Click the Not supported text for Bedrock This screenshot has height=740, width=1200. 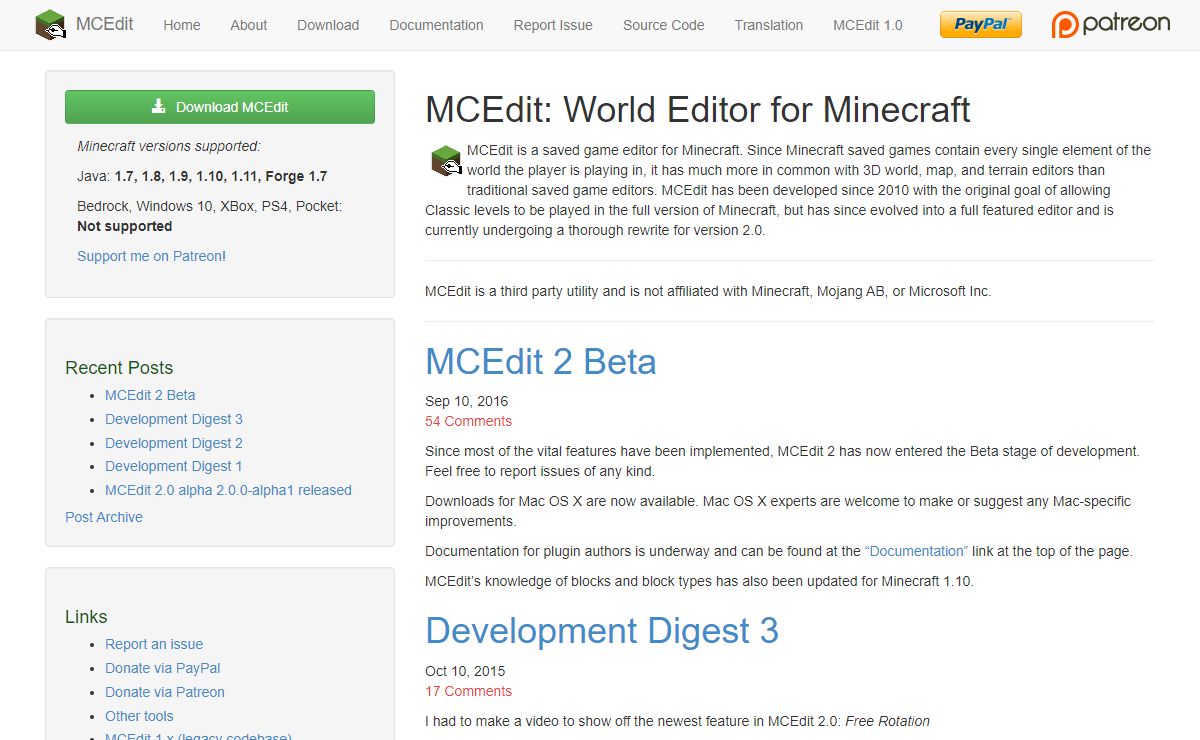click(x=125, y=226)
